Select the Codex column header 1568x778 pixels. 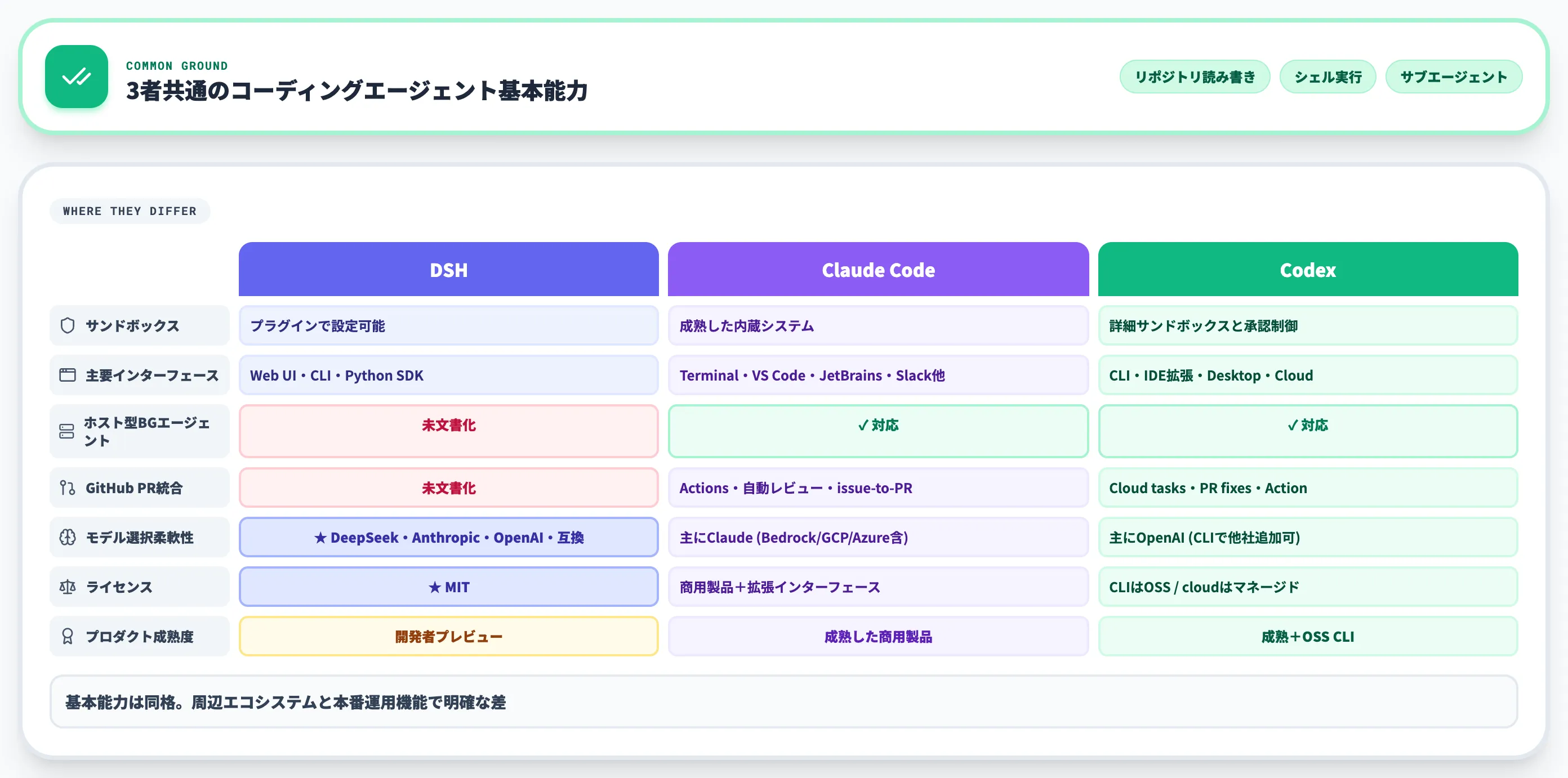(x=1308, y=270)
